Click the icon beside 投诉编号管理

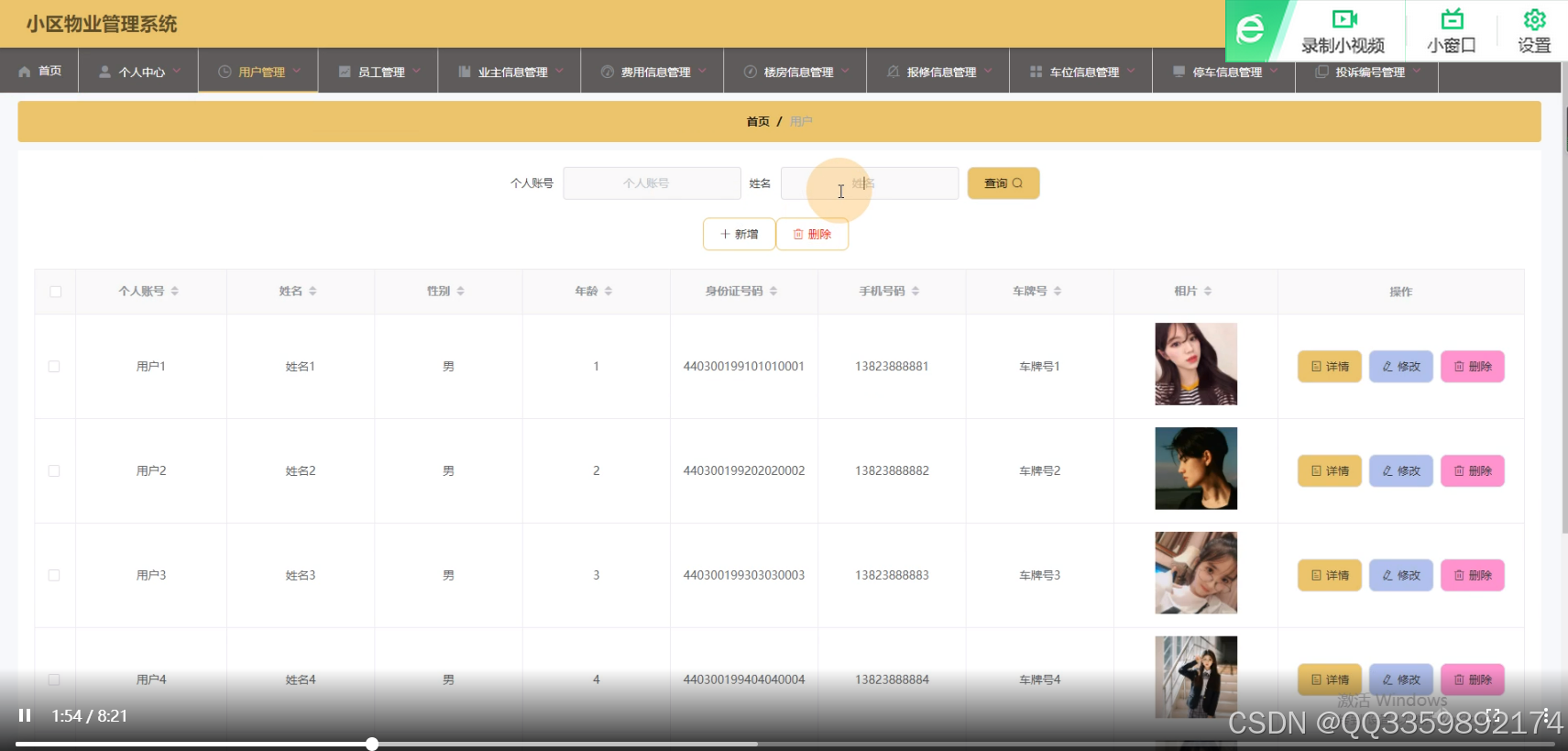(x=1321, y=72)
